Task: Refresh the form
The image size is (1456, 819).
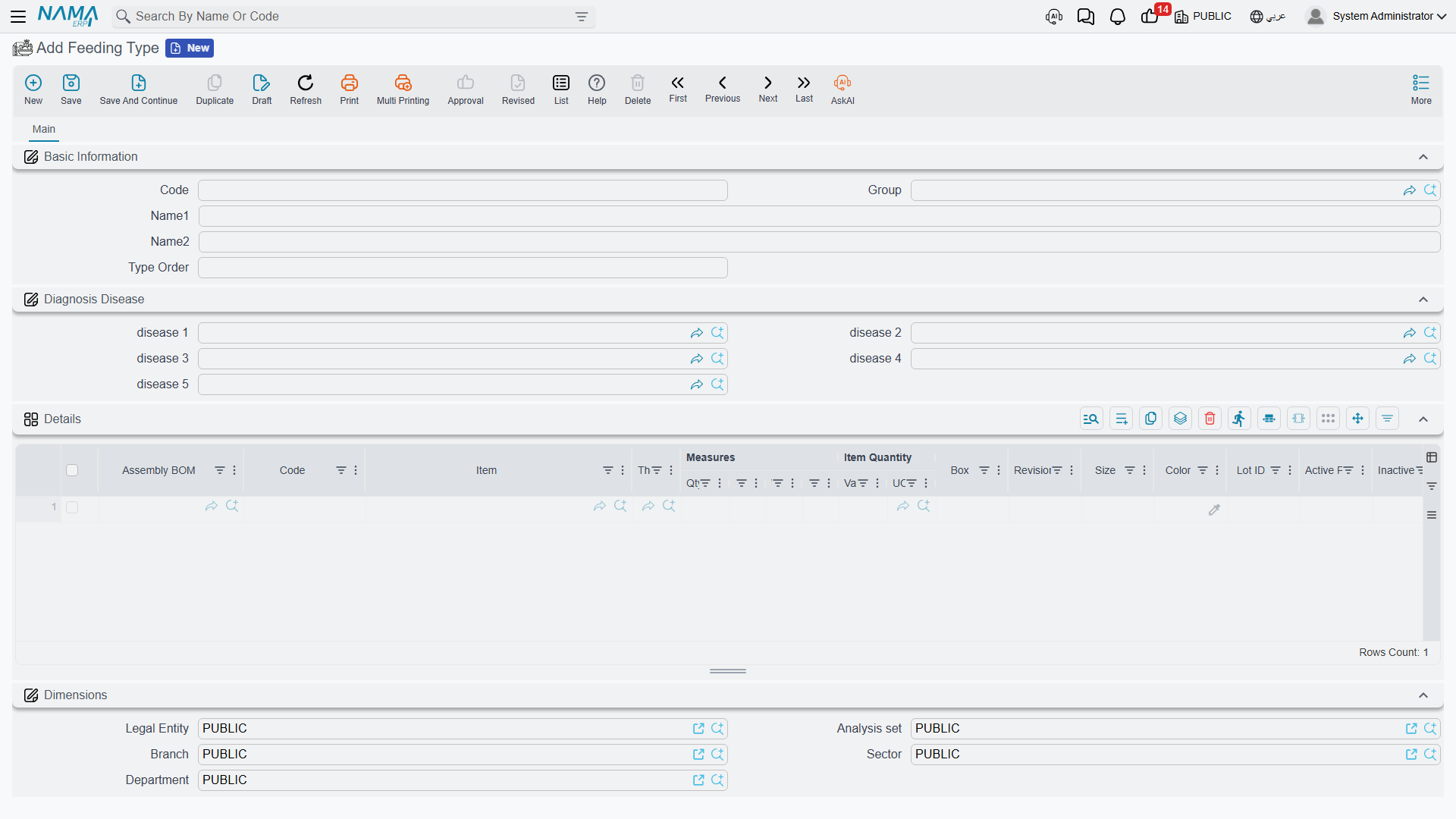Action: [306, 89]
